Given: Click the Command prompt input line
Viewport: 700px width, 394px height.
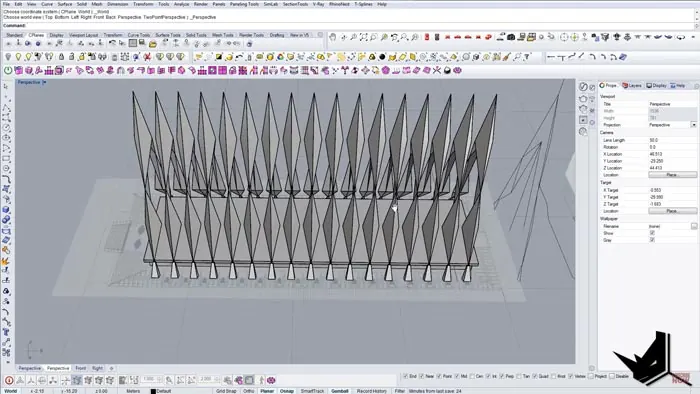Looking at the screenshot, I should [x=348, y=25].
